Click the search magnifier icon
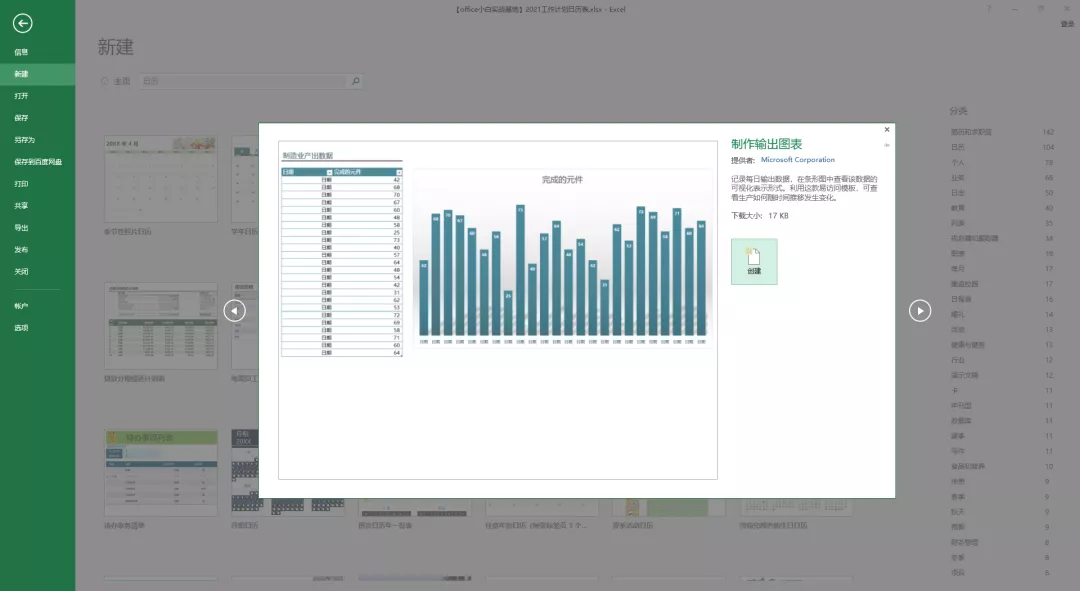This screenshot has width=1080, height=591. pos(356,81)
